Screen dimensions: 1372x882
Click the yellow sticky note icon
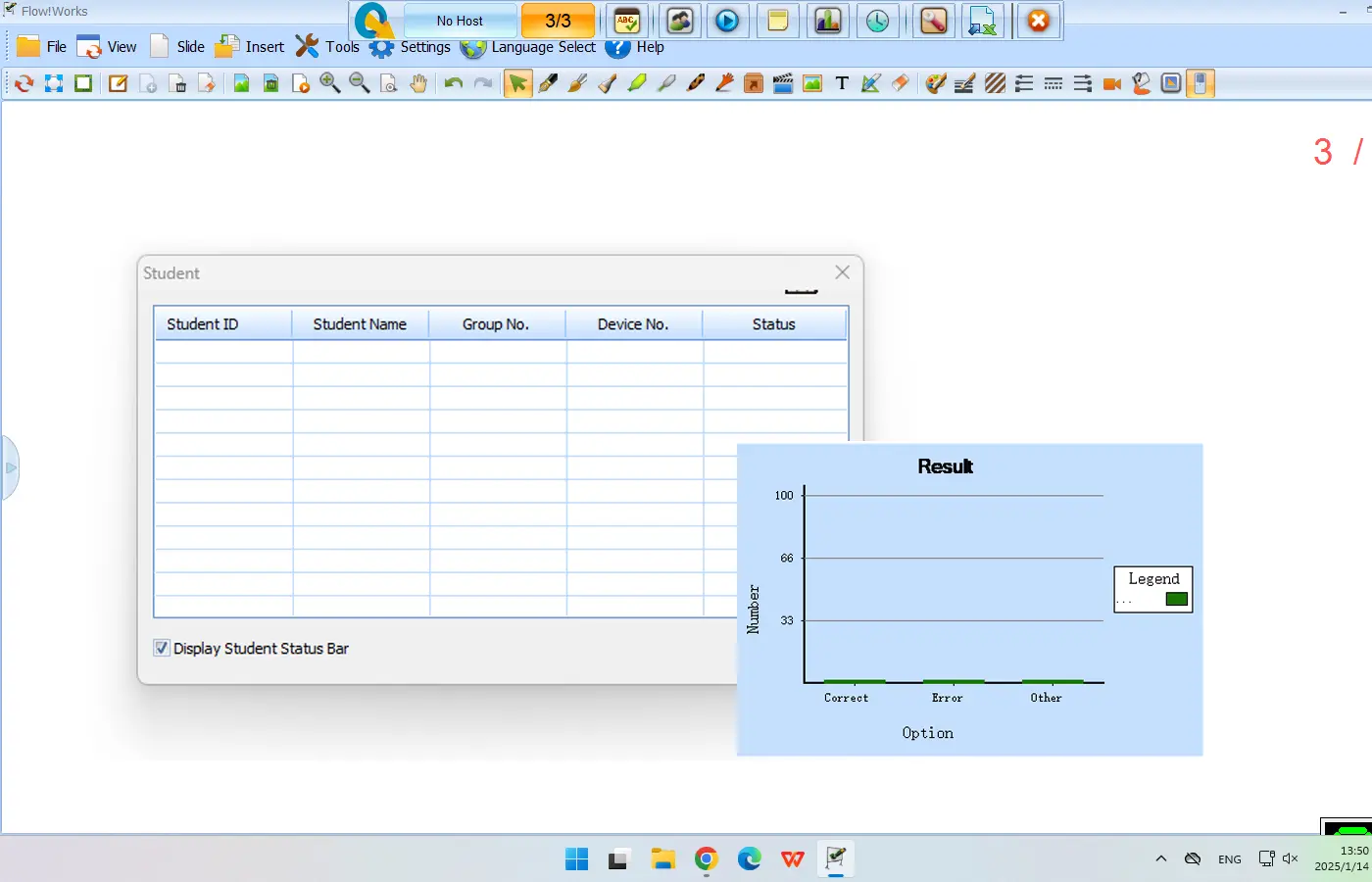778,21
